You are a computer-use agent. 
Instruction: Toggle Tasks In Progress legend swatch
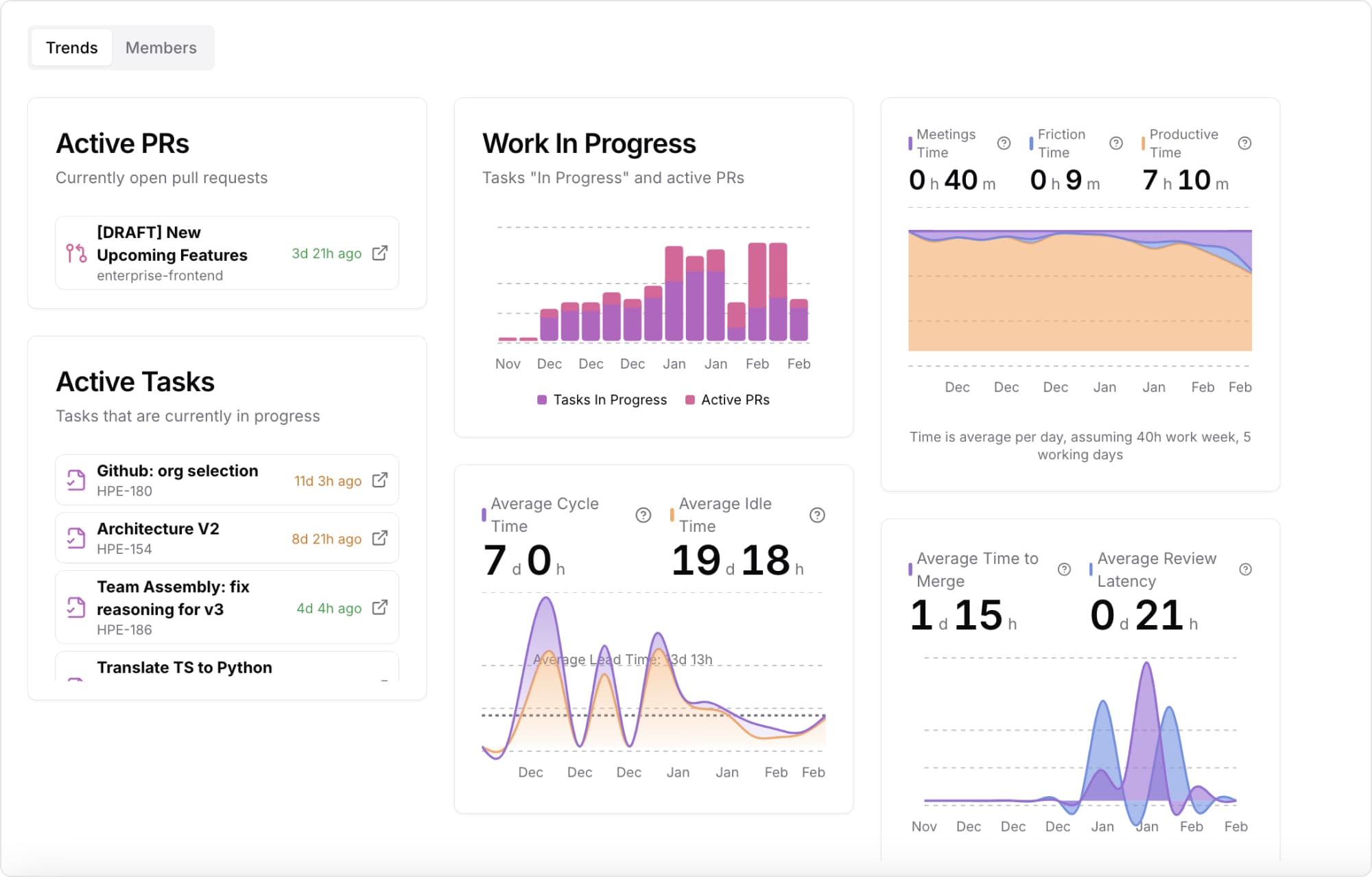[x=542, y=399]
